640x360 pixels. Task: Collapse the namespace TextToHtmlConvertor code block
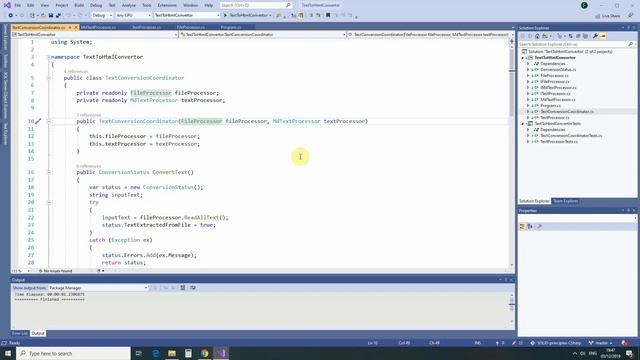48,57
